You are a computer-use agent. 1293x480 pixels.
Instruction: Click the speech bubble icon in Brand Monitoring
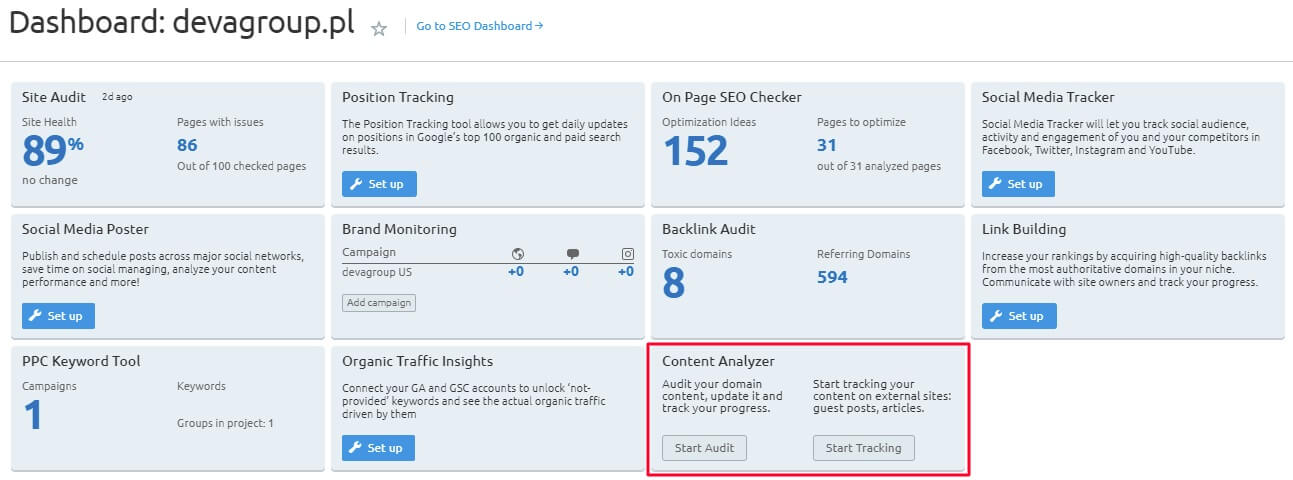[x=573, y=254]
